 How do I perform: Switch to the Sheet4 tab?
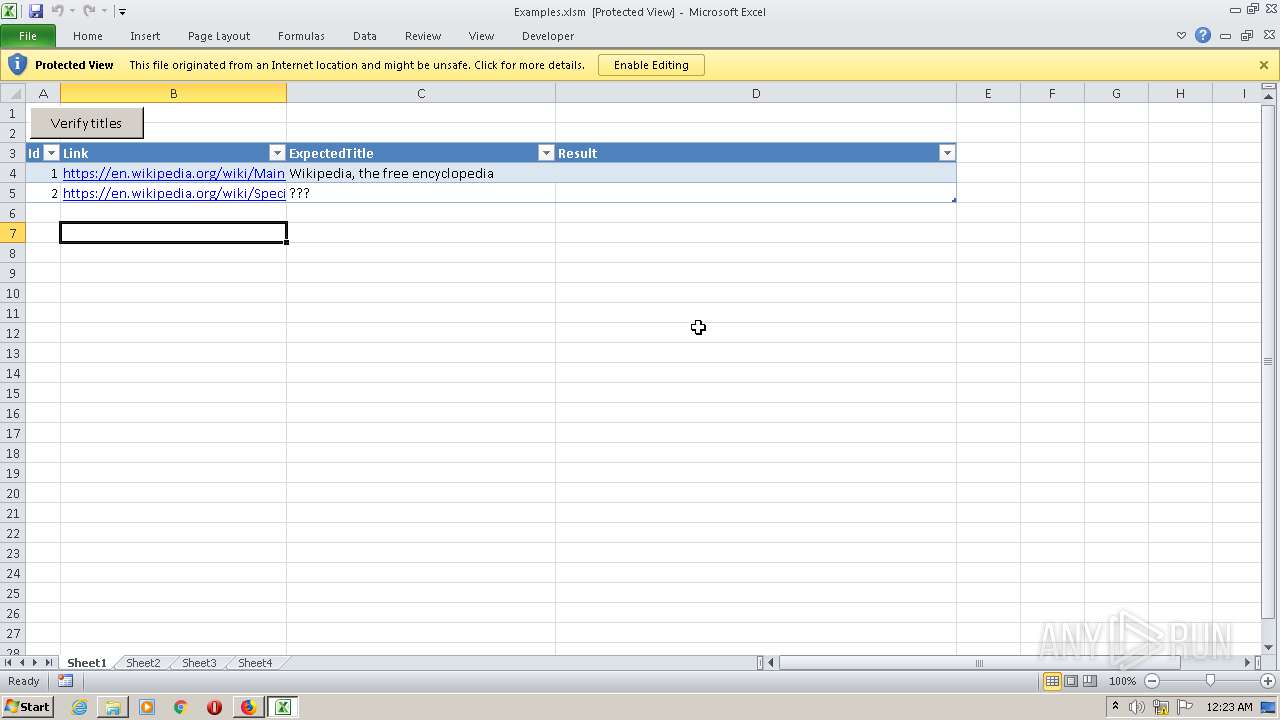coord(255,663)
